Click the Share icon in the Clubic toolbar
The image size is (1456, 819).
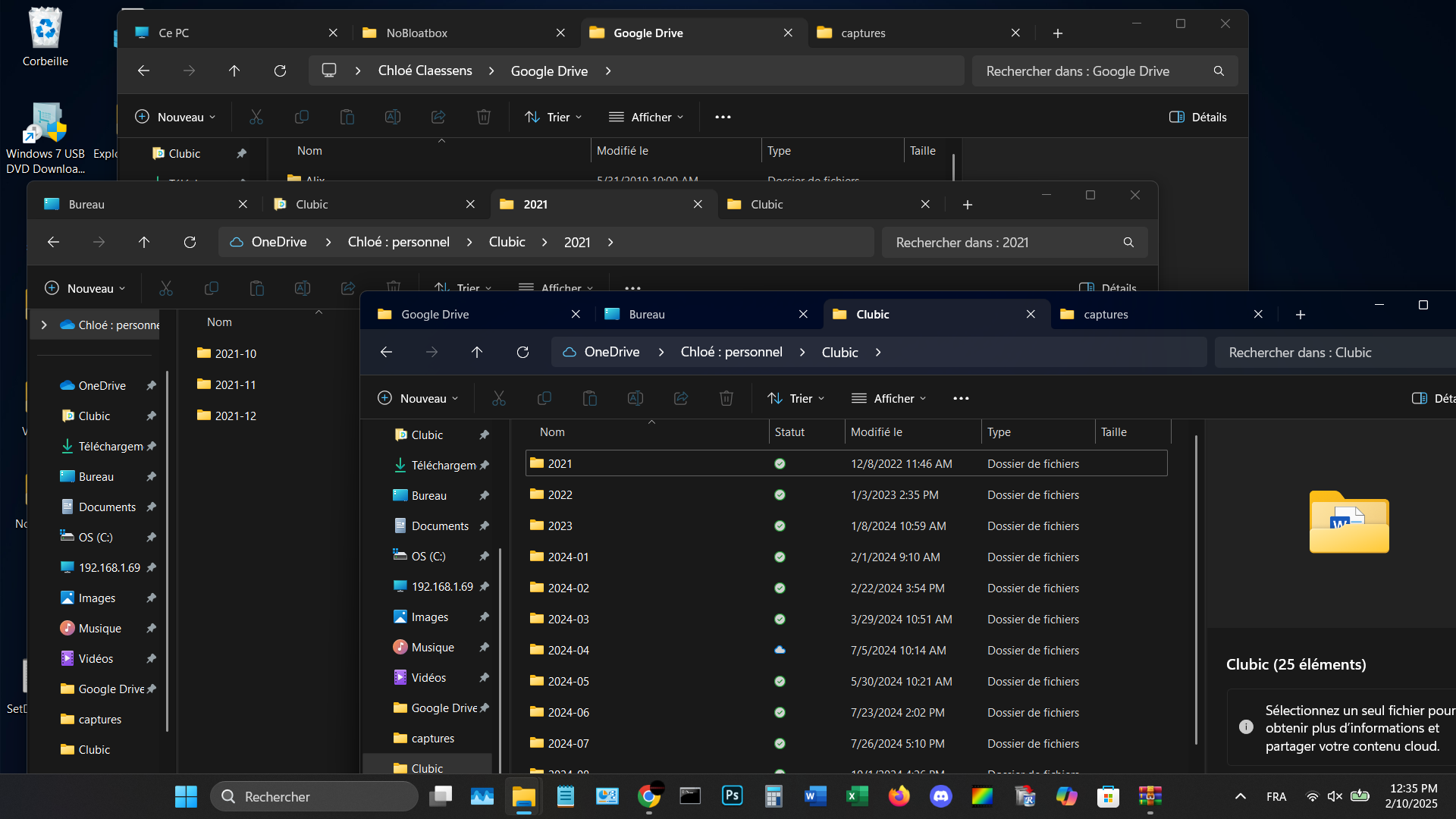tap(680, 398)
